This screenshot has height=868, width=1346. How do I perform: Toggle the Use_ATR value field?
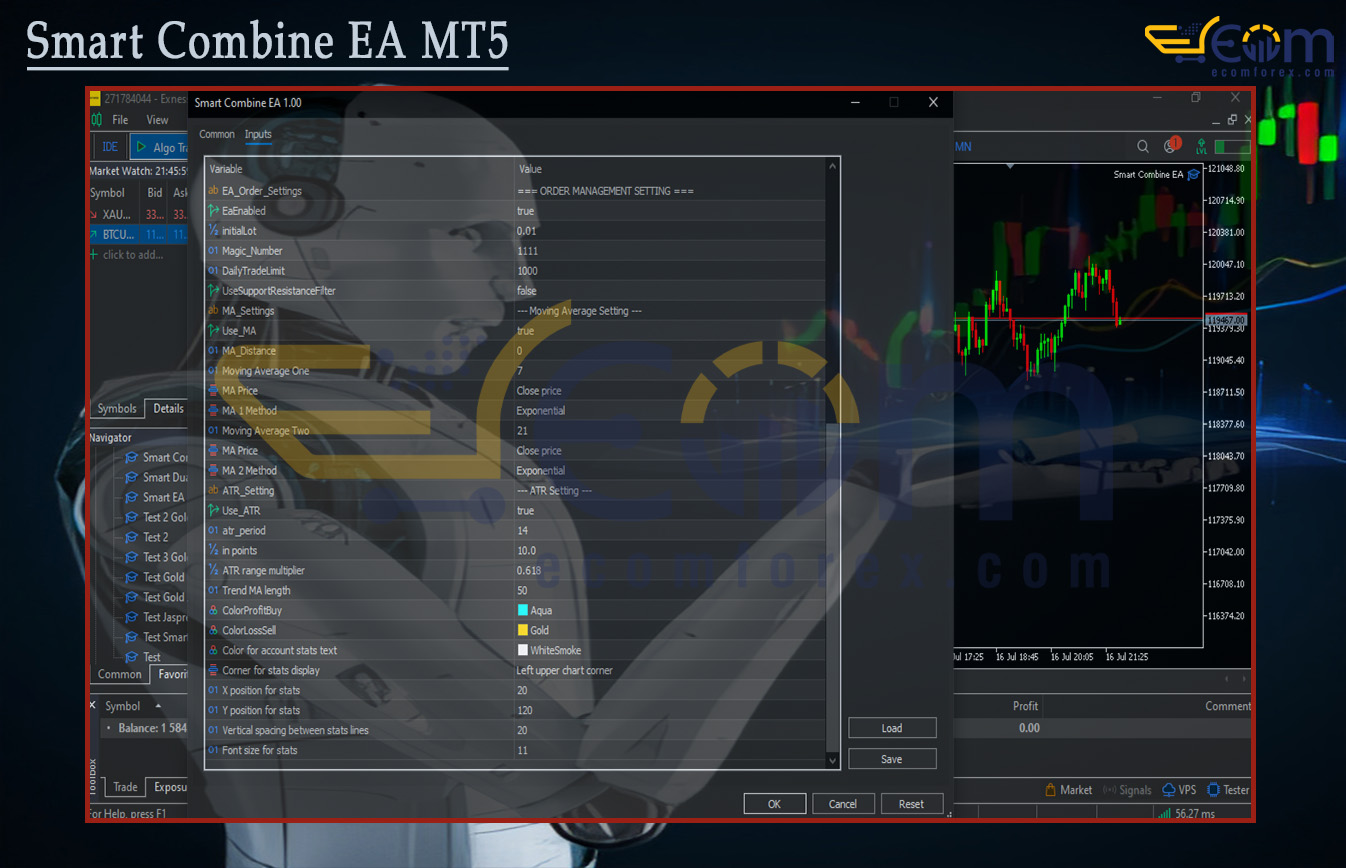click(x=670, y=511)
